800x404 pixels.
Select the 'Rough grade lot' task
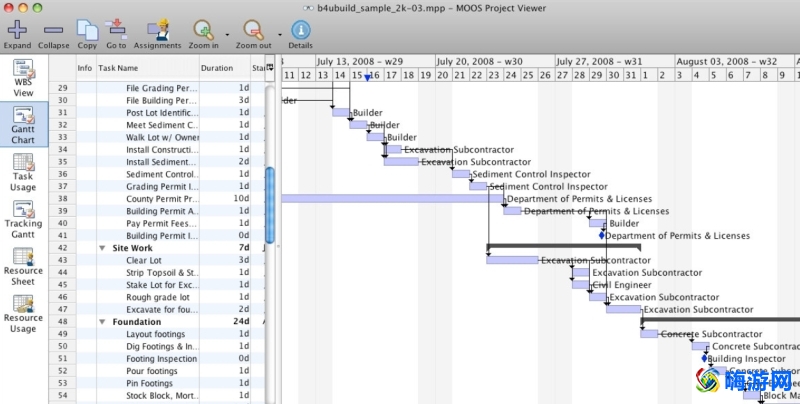158,297
